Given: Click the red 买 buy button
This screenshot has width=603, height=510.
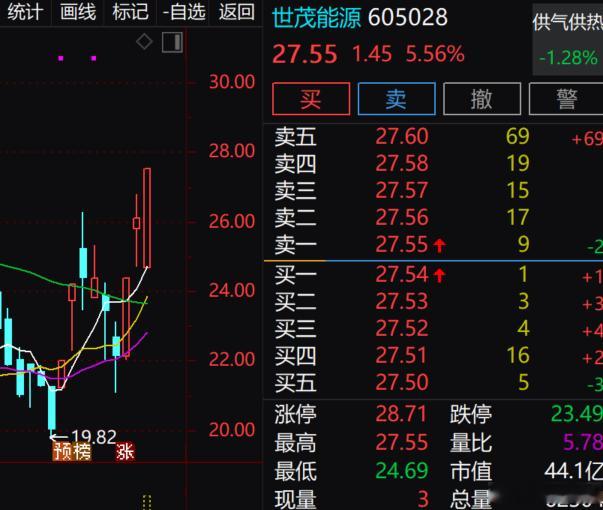Looking at the screenshot, I should coord(311,98).
